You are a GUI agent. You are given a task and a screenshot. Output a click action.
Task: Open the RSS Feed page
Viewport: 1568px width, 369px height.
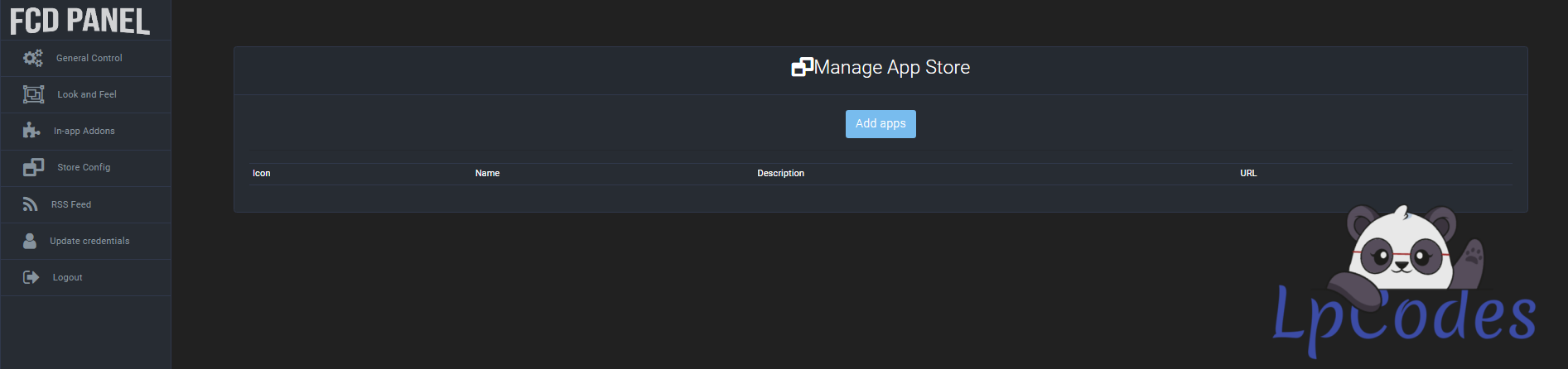click(85, 204)
